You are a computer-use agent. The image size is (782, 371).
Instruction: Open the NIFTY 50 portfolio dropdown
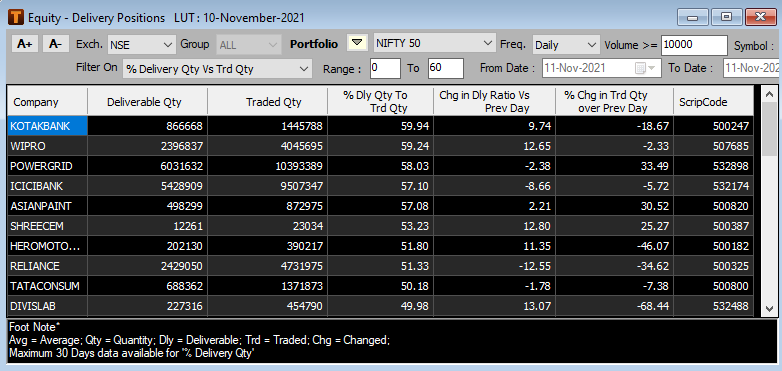tap(434, 43)
